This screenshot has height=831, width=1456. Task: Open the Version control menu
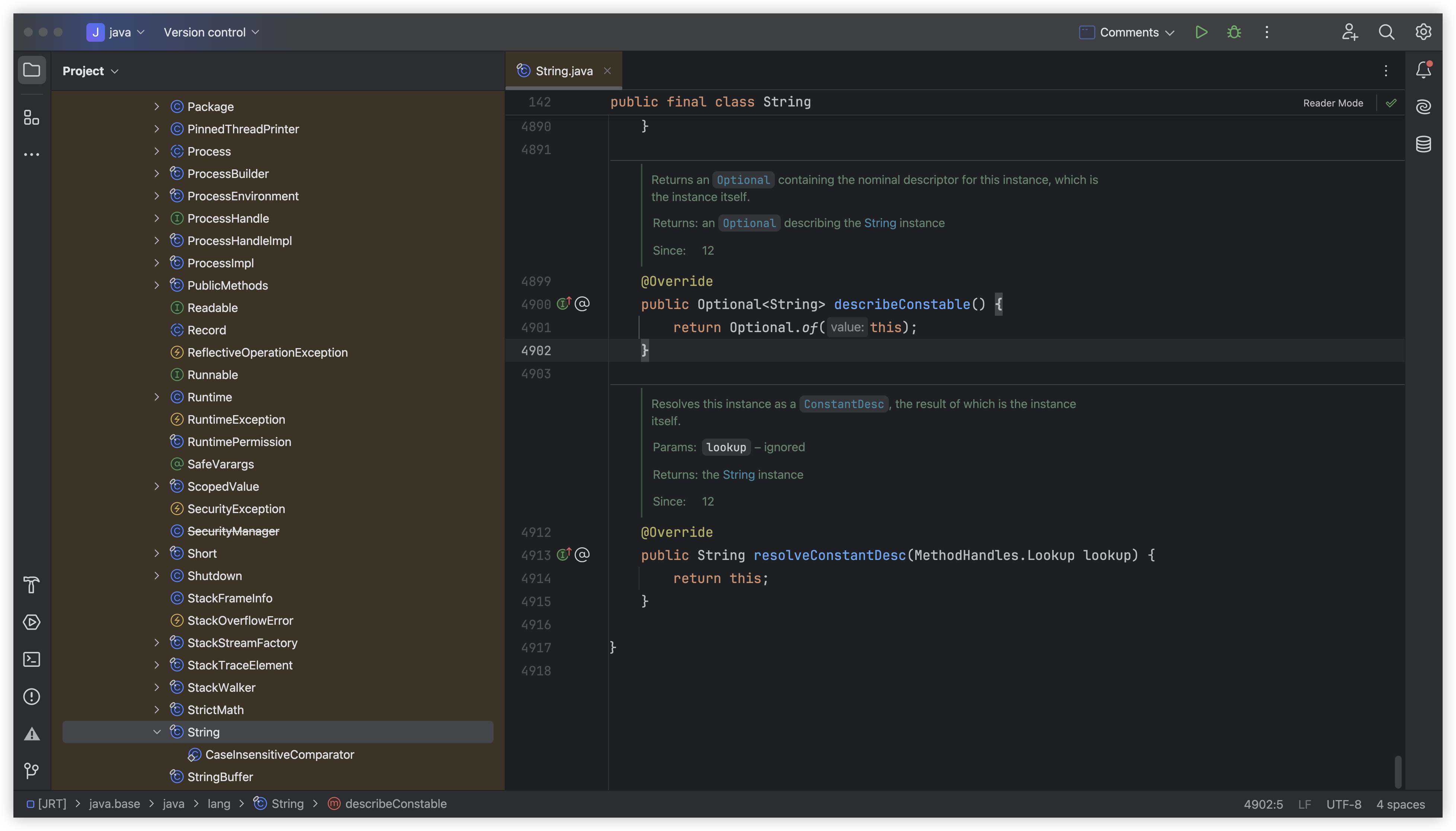[x=211, y=32]
